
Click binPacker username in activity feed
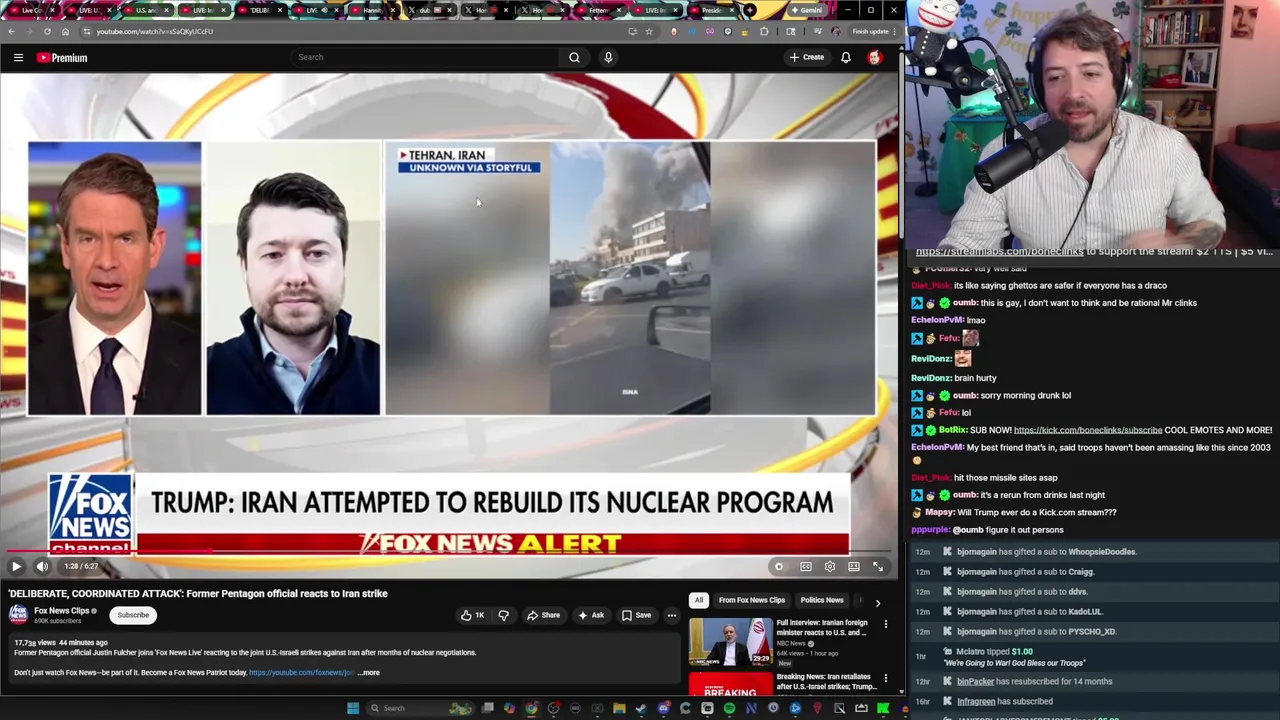pos(975,682)
